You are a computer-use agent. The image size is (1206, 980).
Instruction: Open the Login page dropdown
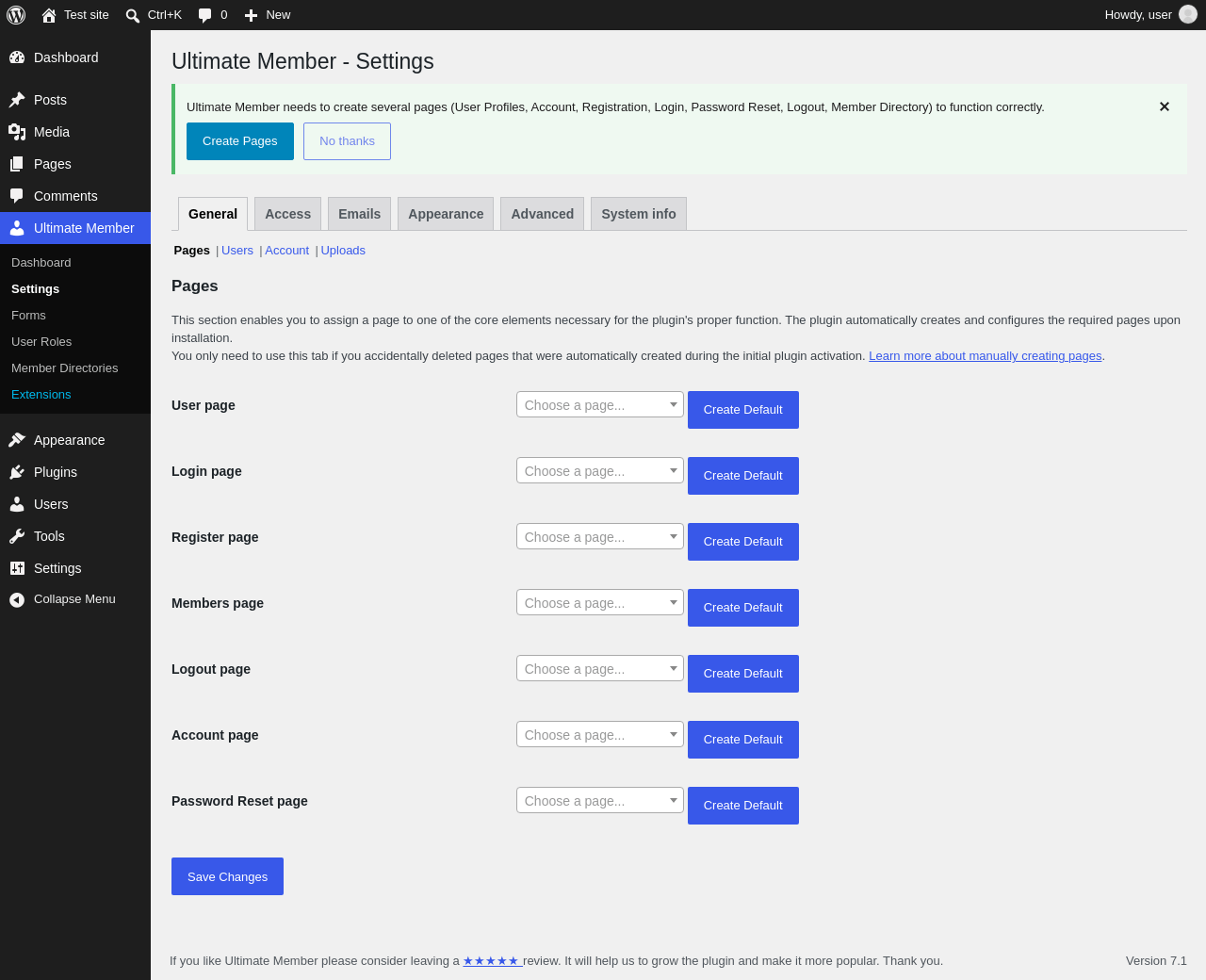tap(600, 470)
